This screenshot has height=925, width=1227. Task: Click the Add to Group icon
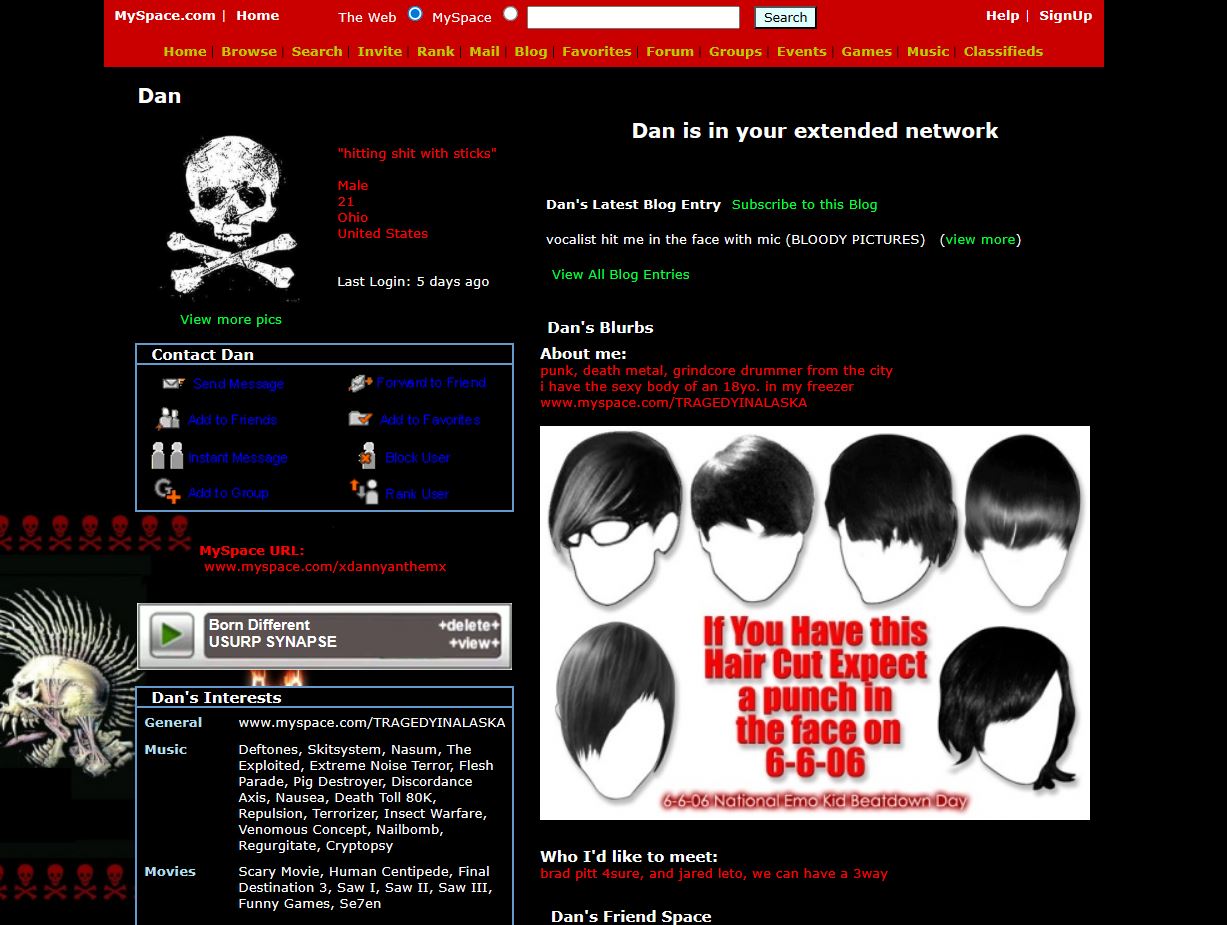[x=167, y=492]
